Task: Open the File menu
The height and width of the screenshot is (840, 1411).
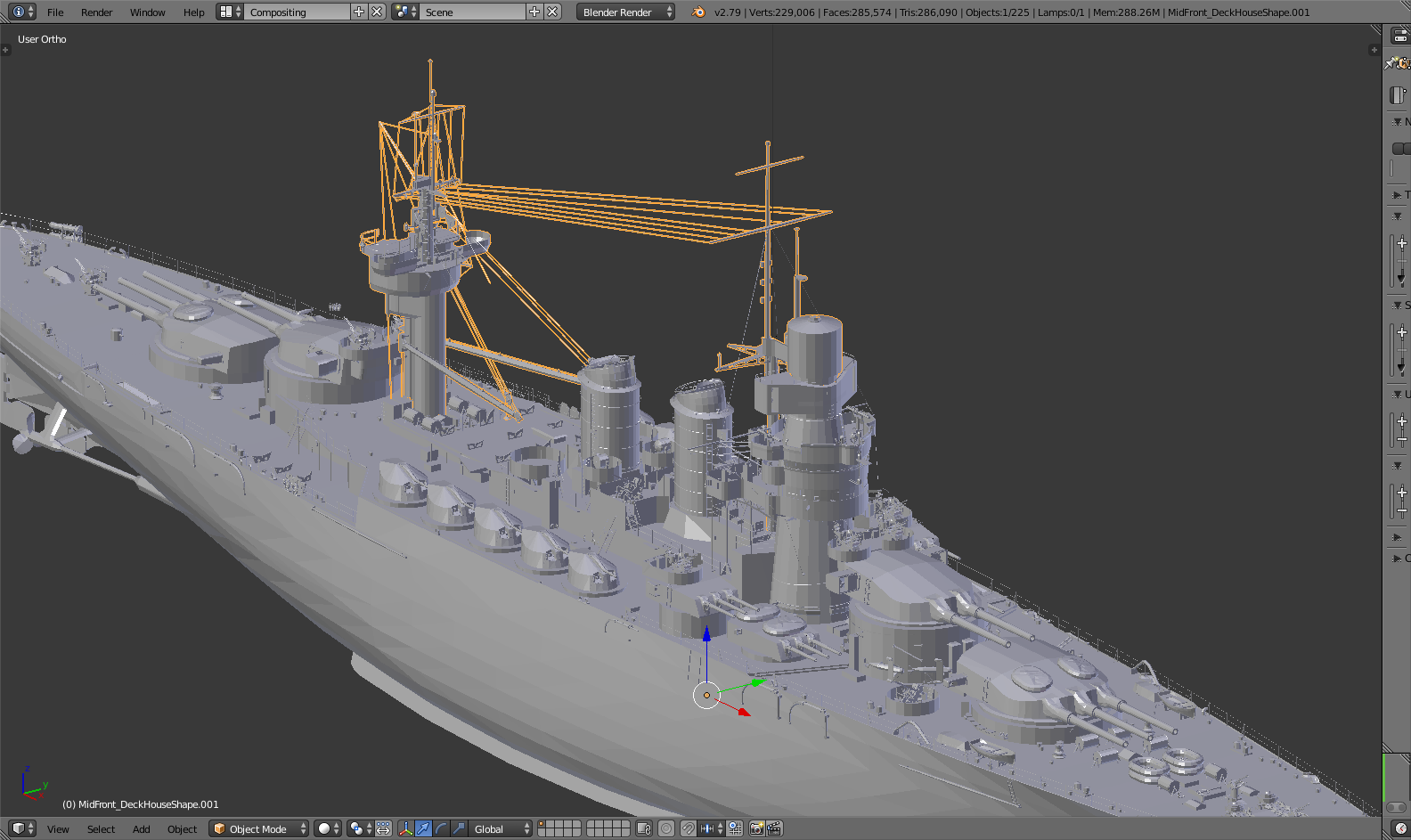Action: pyautogui.click(x=55, y=12)
